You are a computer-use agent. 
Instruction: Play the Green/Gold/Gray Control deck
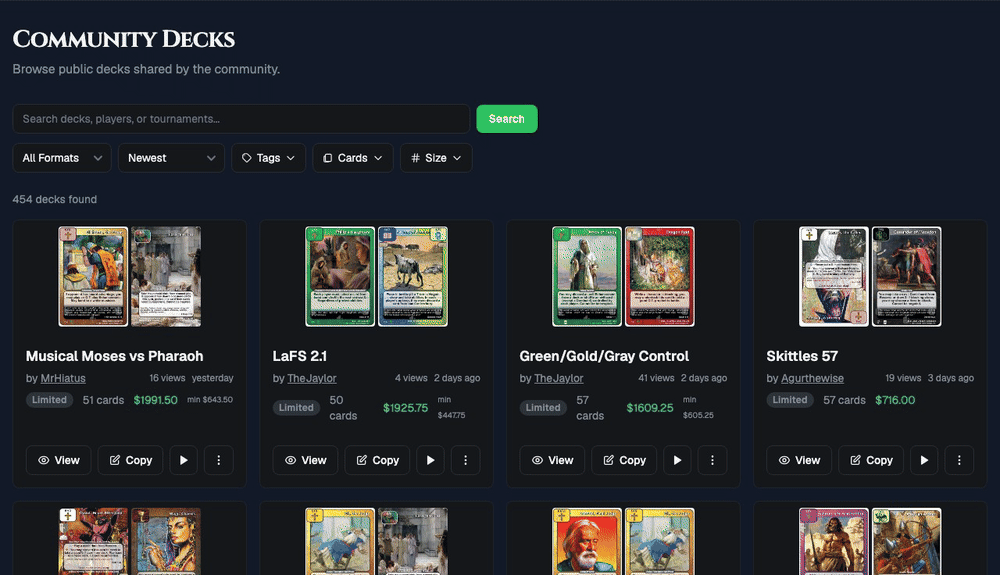coord(677,460)
